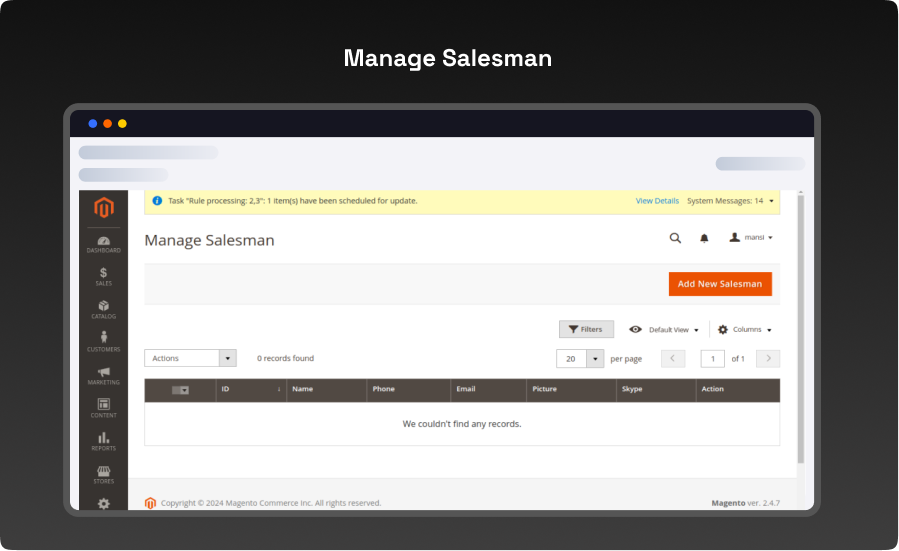
Task: Open the Content sidebar icon
Action: (104, 408)
